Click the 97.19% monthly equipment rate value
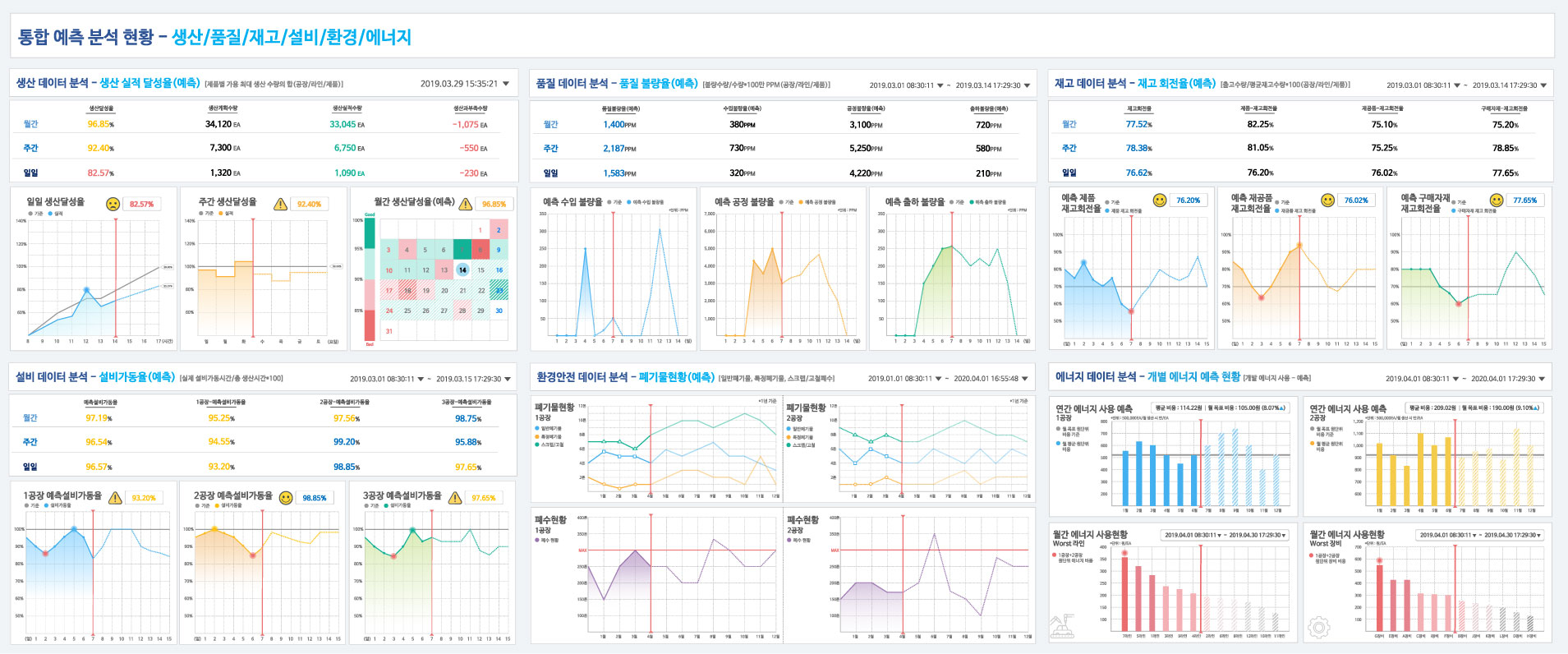The height and width of the screenshot is (654, 1568). coord(99,418)
